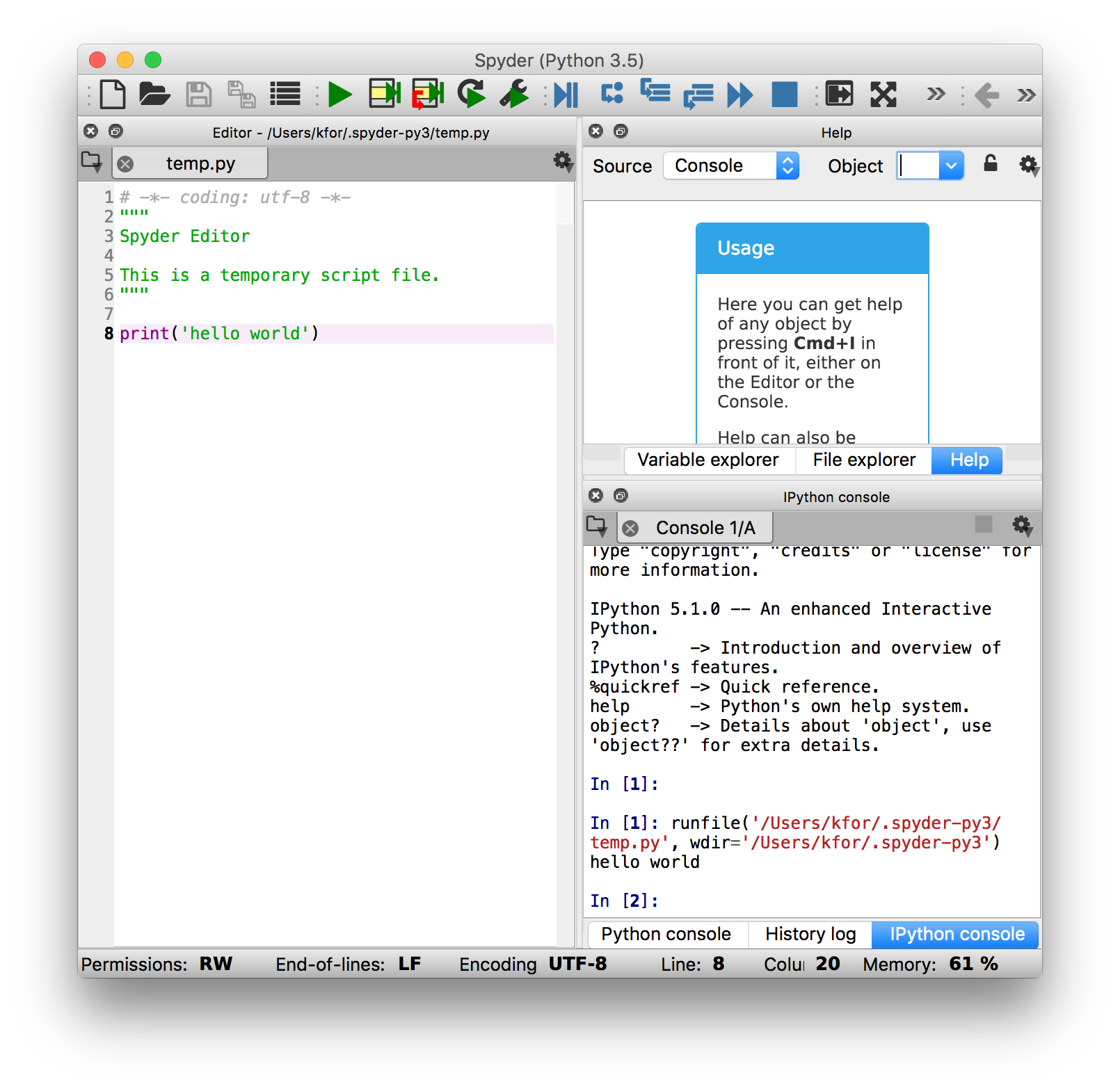
Task: Continue execution with double-arrow icon
Action: (739, 95)
